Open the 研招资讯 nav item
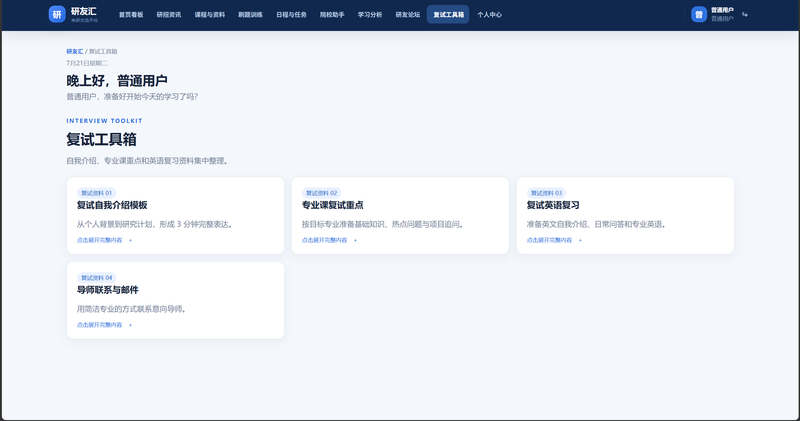The height and width of the screenshot is (421, 800). pyautogui.click(x=169, y=15)
